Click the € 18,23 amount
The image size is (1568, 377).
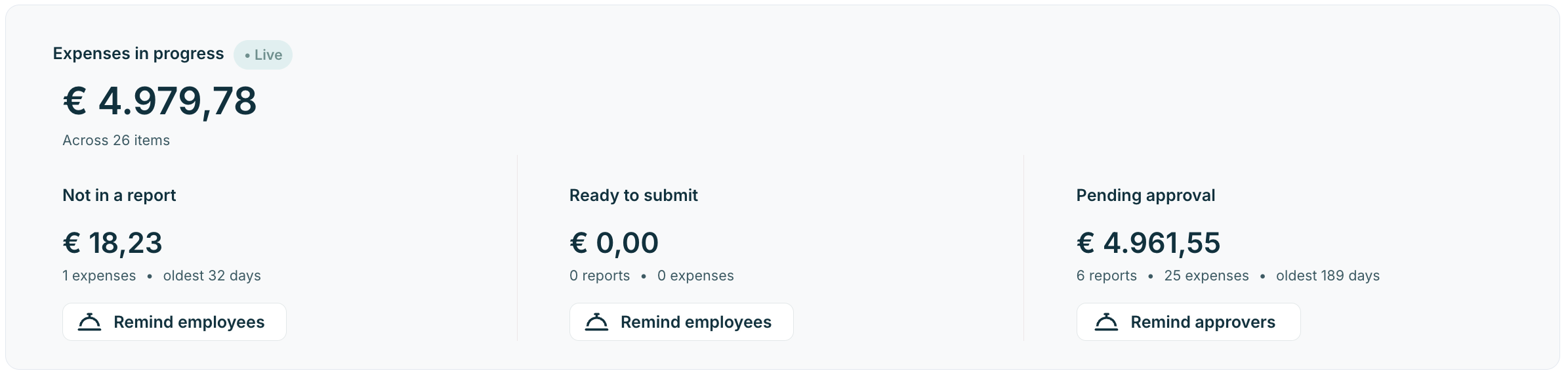coord(112,243)
